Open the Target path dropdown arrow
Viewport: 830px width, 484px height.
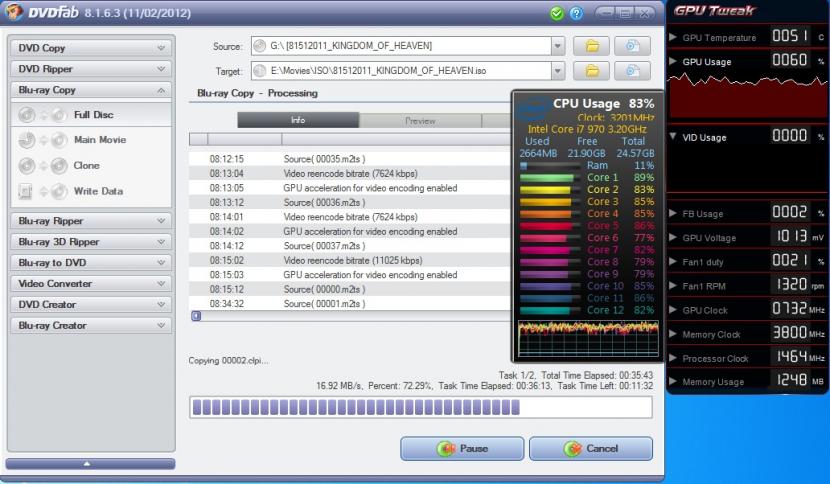[x=557, y=70]
